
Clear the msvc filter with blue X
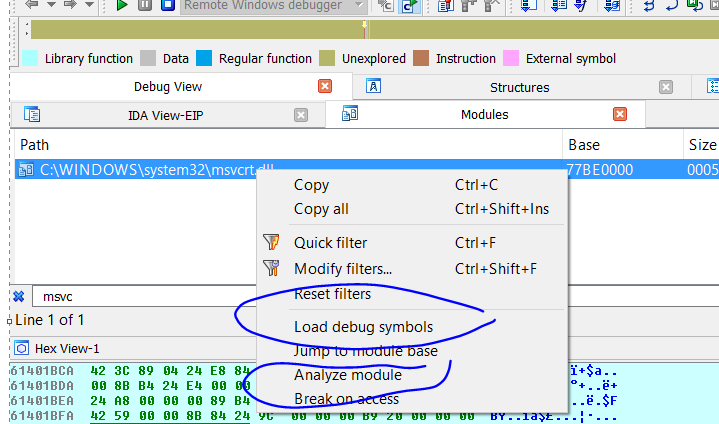(x=18, y=296)
